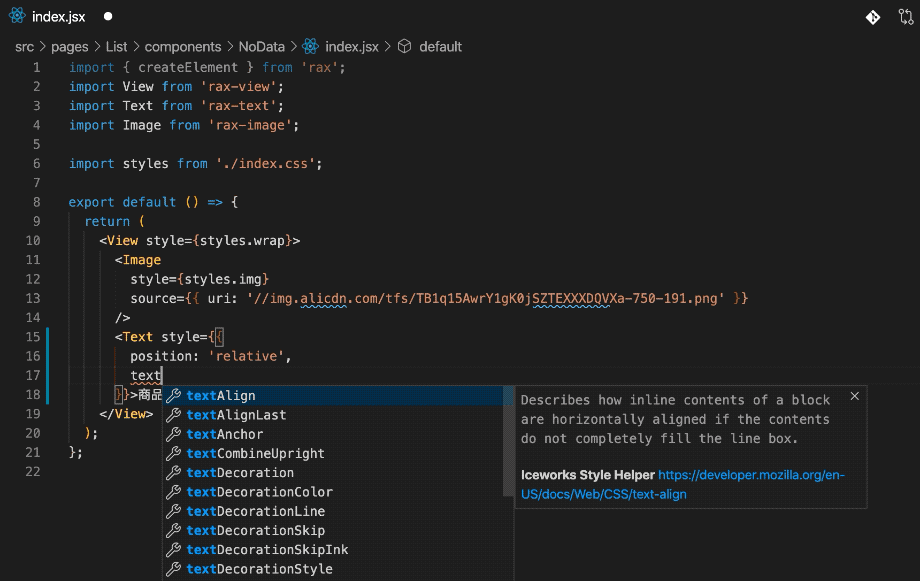The height and width of the screenshot is (581, 920).
Task: Select the textAlignLast suggestion
Action: (x=333, y=415)
